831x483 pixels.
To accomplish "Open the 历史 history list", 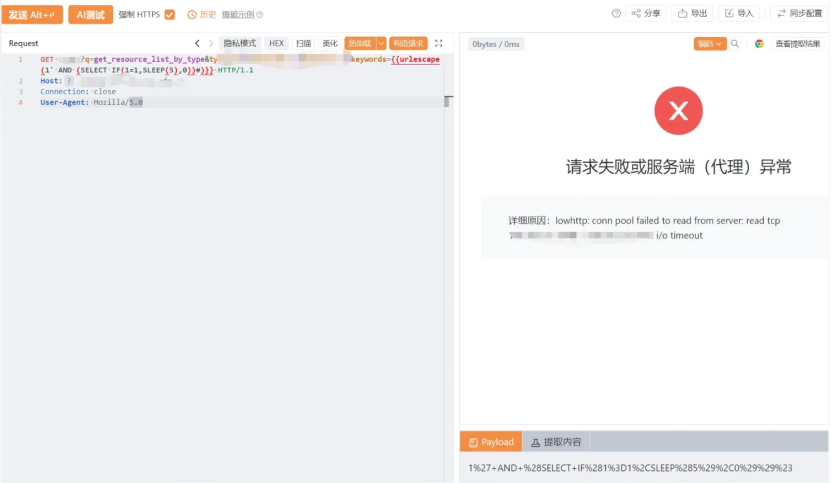I will pyautogui.click(x=202, y=15).
